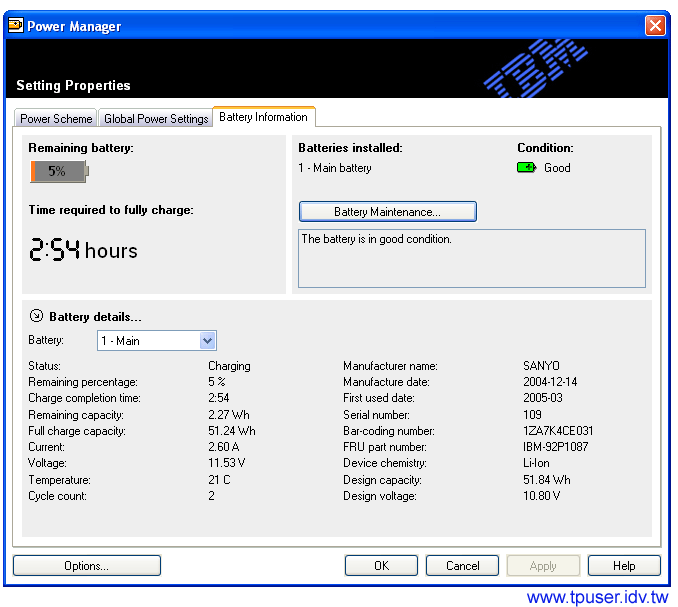The height and width of the screenshot is (607, 678).
Task: Click the IBM logo in the header
Action: click(530, 69)
